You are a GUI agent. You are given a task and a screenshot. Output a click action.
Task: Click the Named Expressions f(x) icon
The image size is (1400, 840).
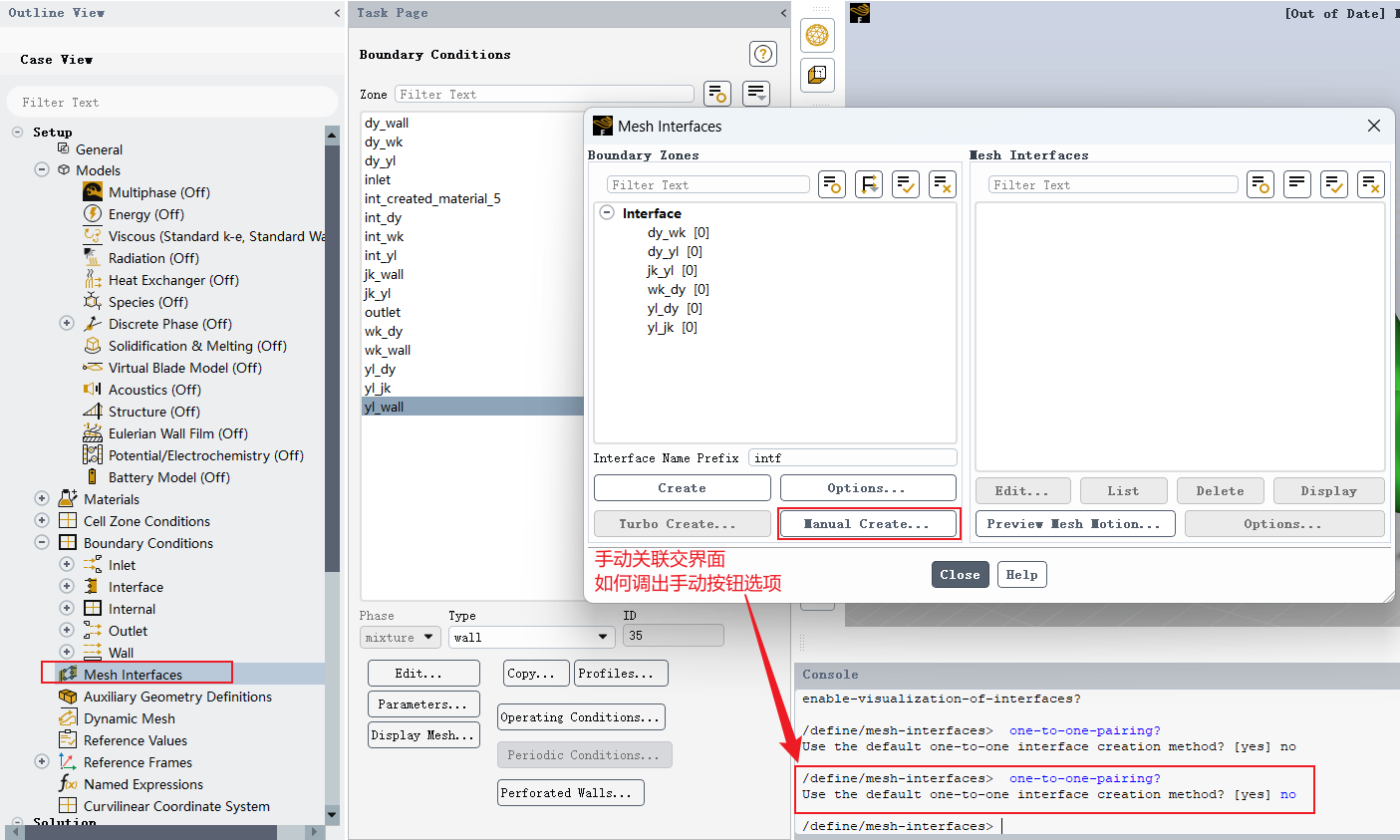point(68,784)
